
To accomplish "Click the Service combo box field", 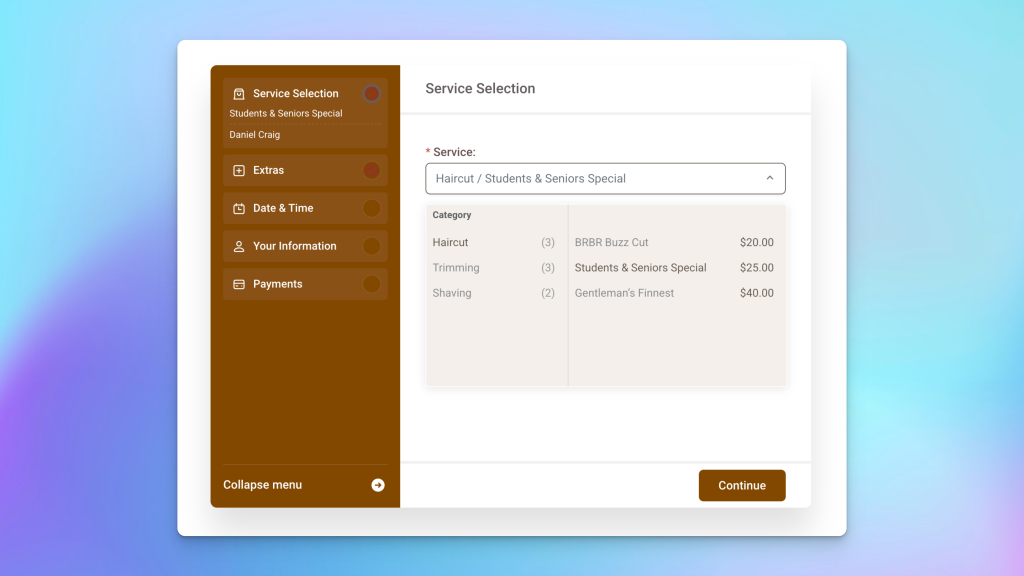I will click(605, 178).
